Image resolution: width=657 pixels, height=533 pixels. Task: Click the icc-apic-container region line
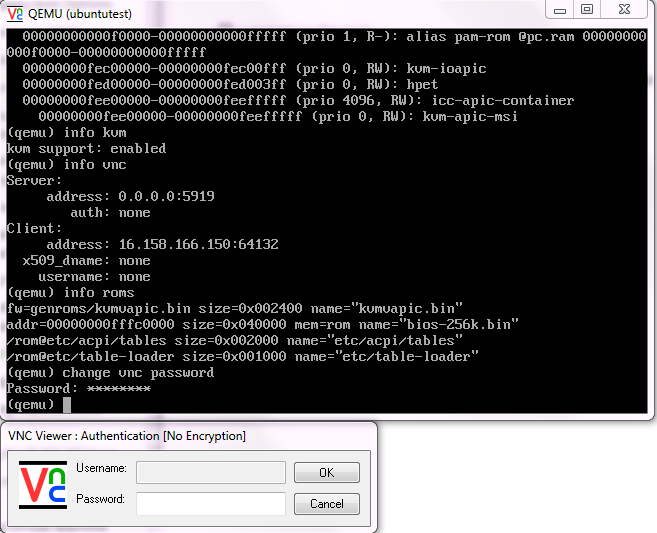[298, 101]
